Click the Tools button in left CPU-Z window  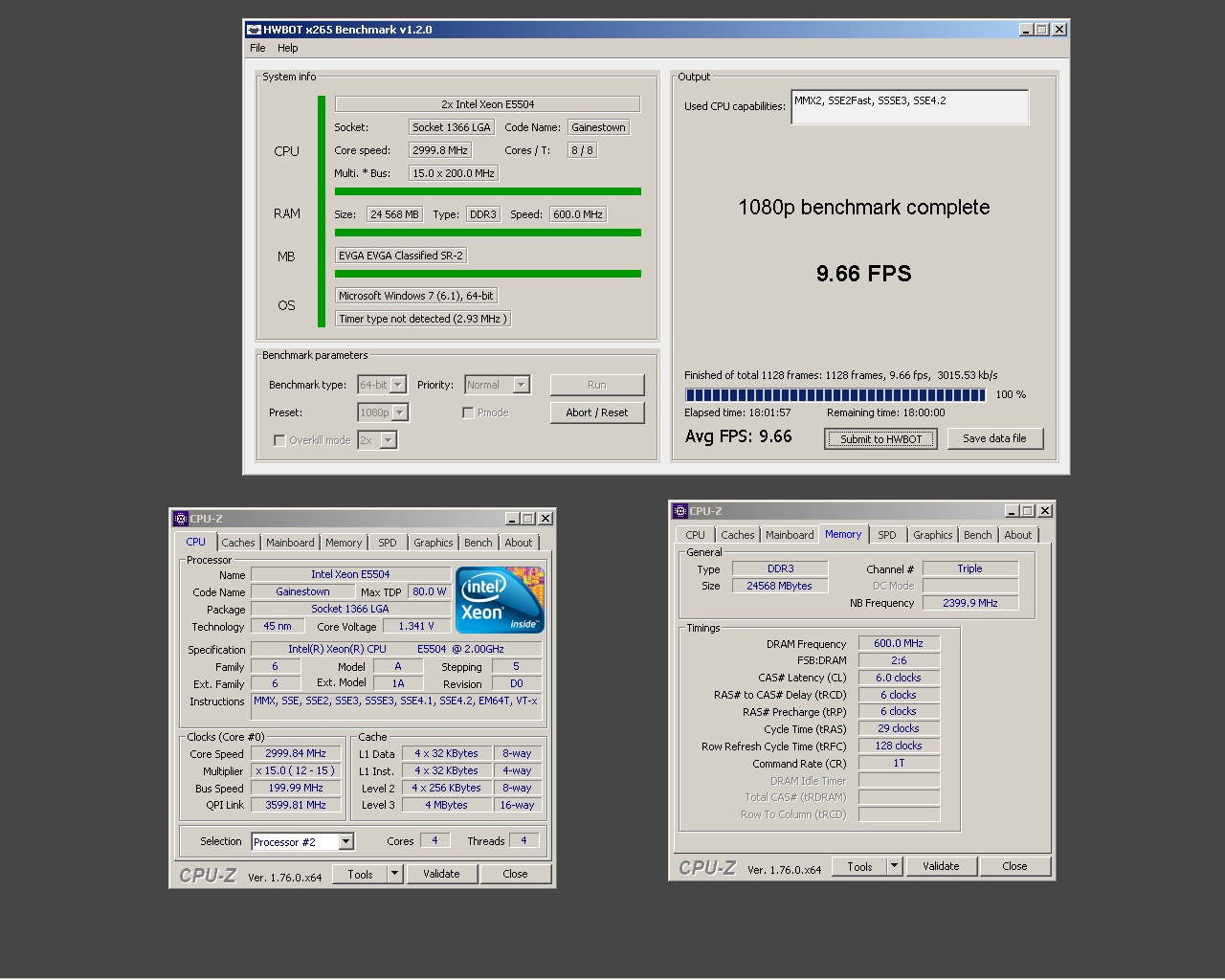(x=361, y=874)
